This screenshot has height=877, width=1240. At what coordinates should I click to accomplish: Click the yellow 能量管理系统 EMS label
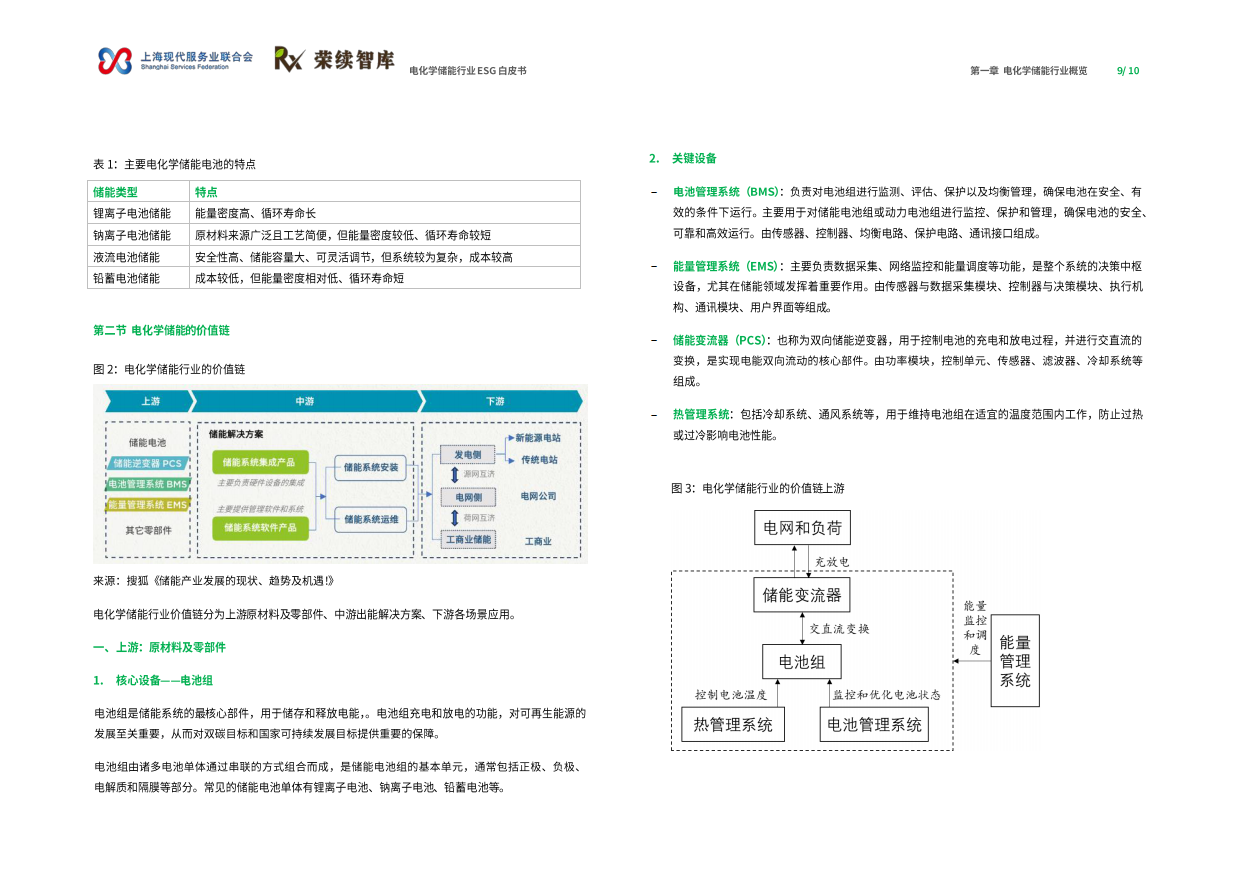(148, 502)
